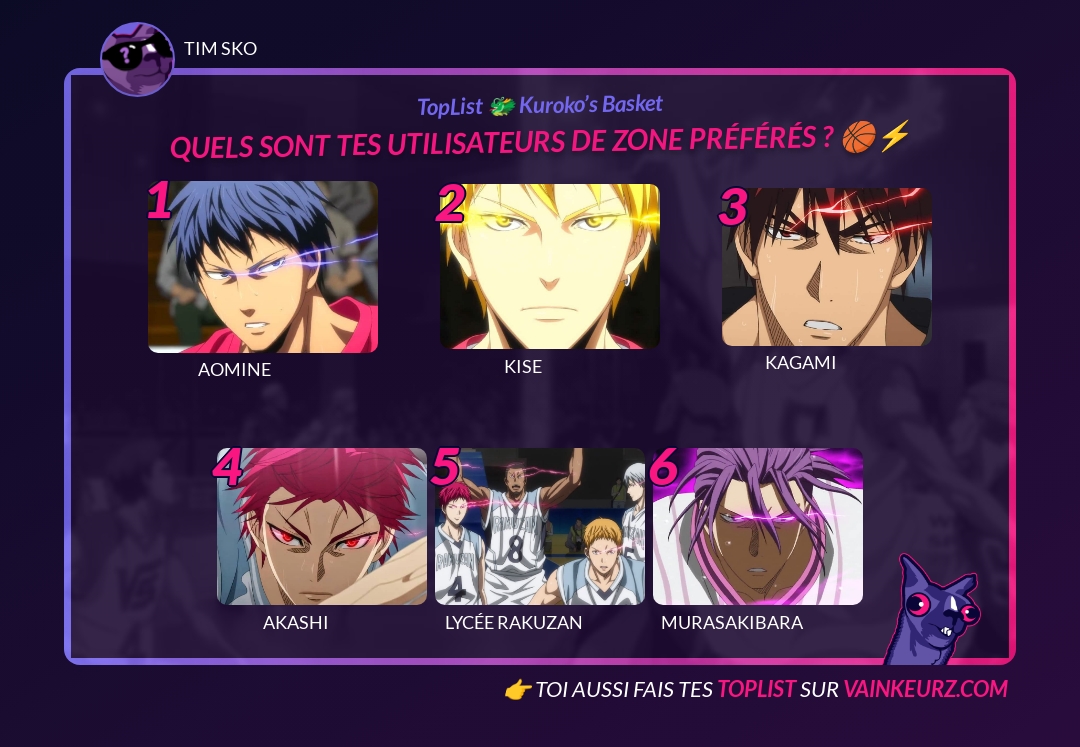Click the TIM SKO profile avatar
This screenshot has height=747, width=1080.
(x=137, y=59)
